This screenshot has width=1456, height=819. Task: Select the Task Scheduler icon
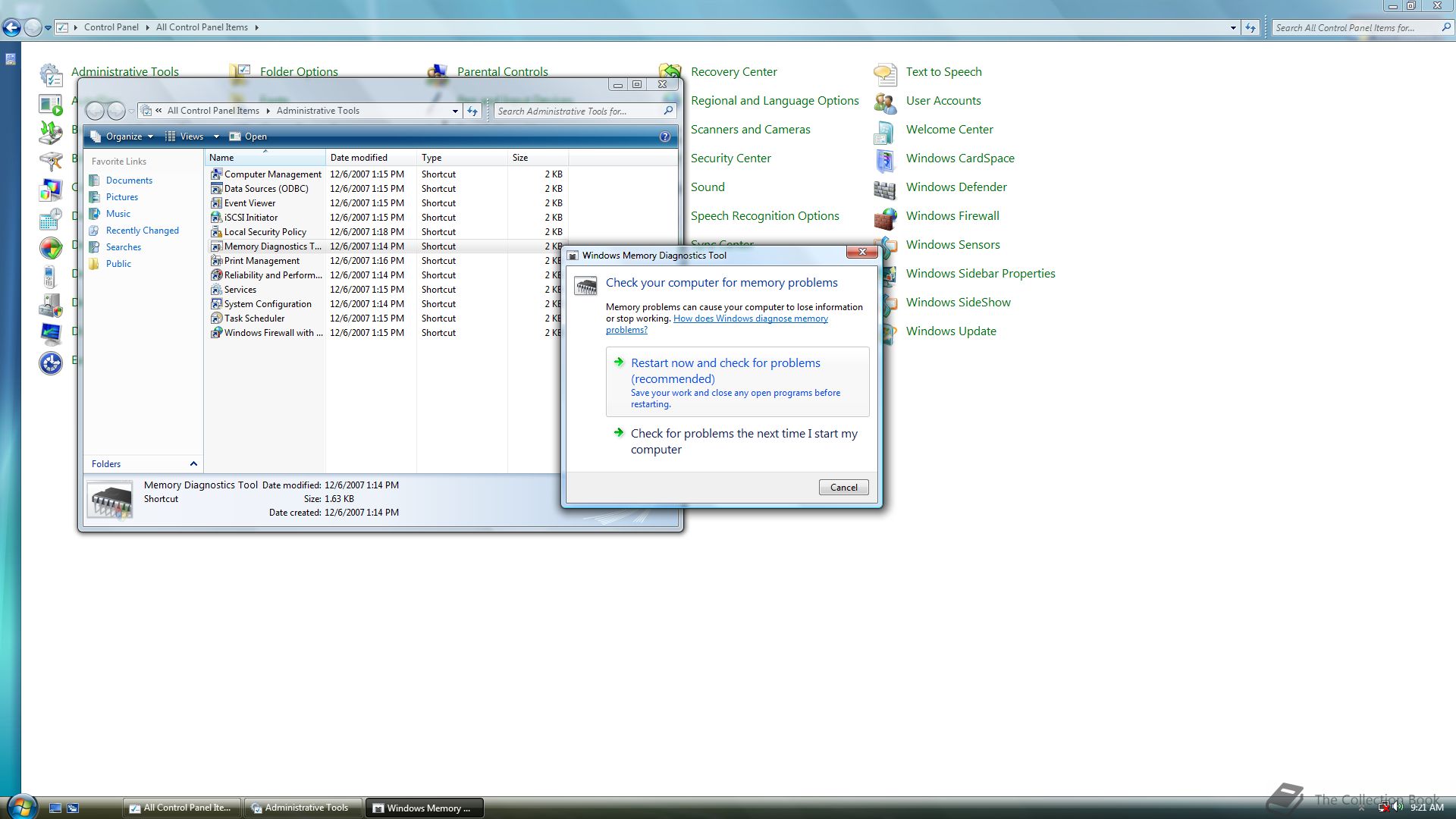[216, 318]
